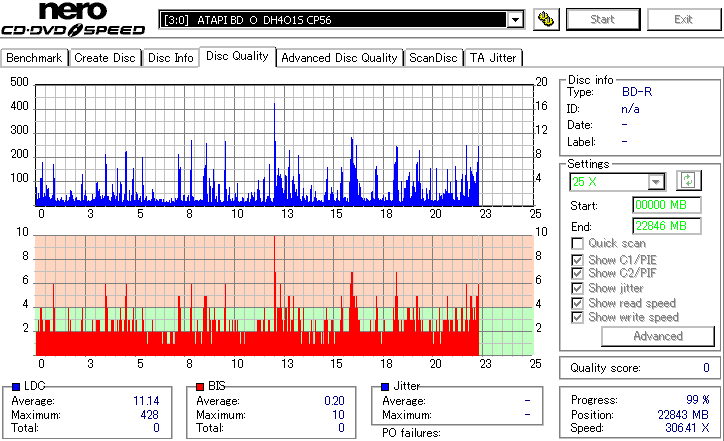This screenshot has height=441, width=724.
Task: Toggle the Show write speed checkbox
Action: pyautogui.click(x=577, y=317)
